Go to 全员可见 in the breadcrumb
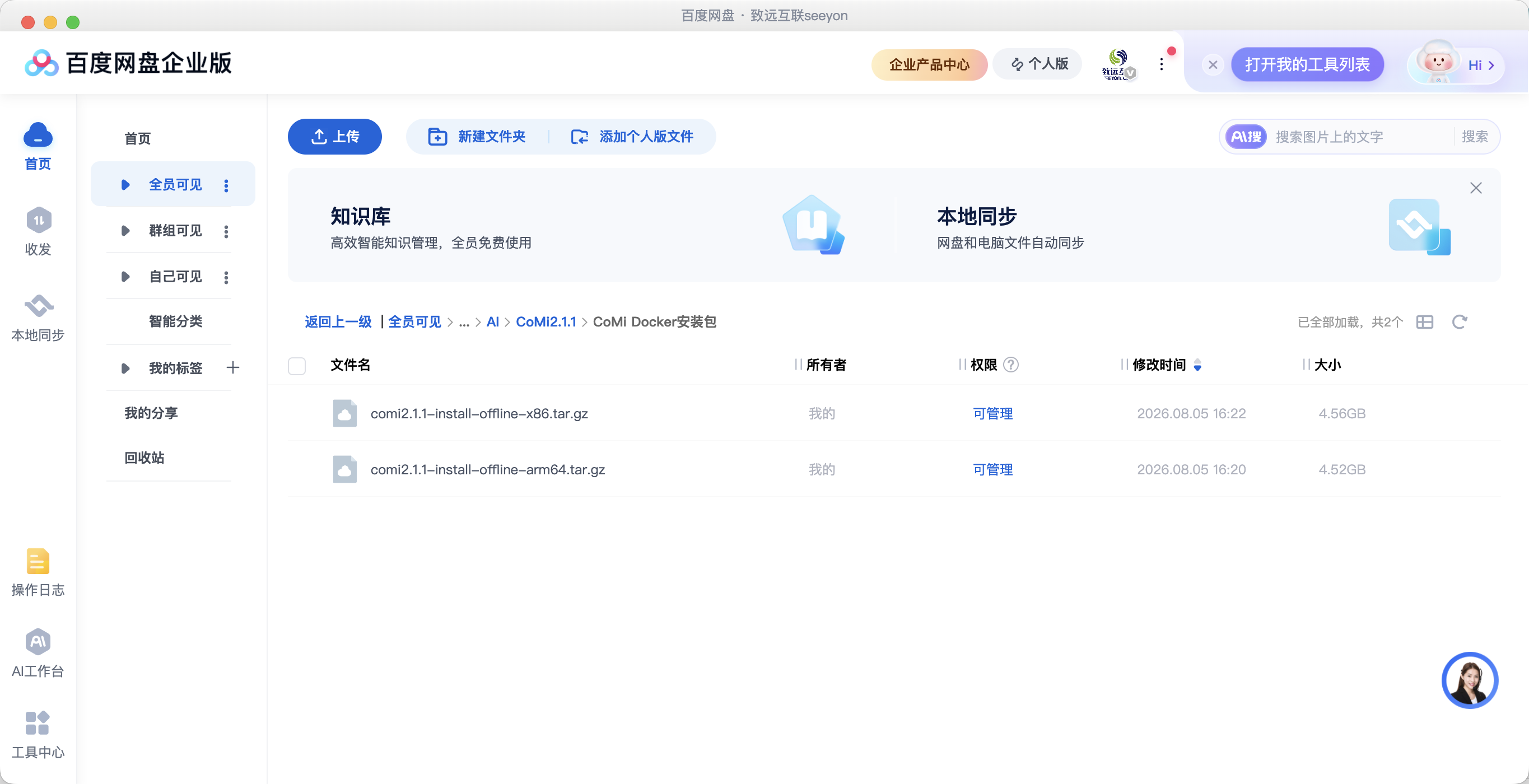The width and height of the screenshot is (1529, 784). [x=415, y=321]
